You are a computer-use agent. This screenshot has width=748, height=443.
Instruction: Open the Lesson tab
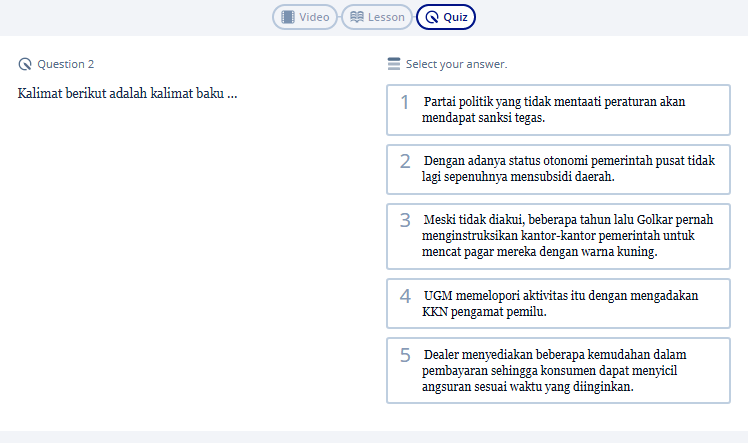point(377,17)
